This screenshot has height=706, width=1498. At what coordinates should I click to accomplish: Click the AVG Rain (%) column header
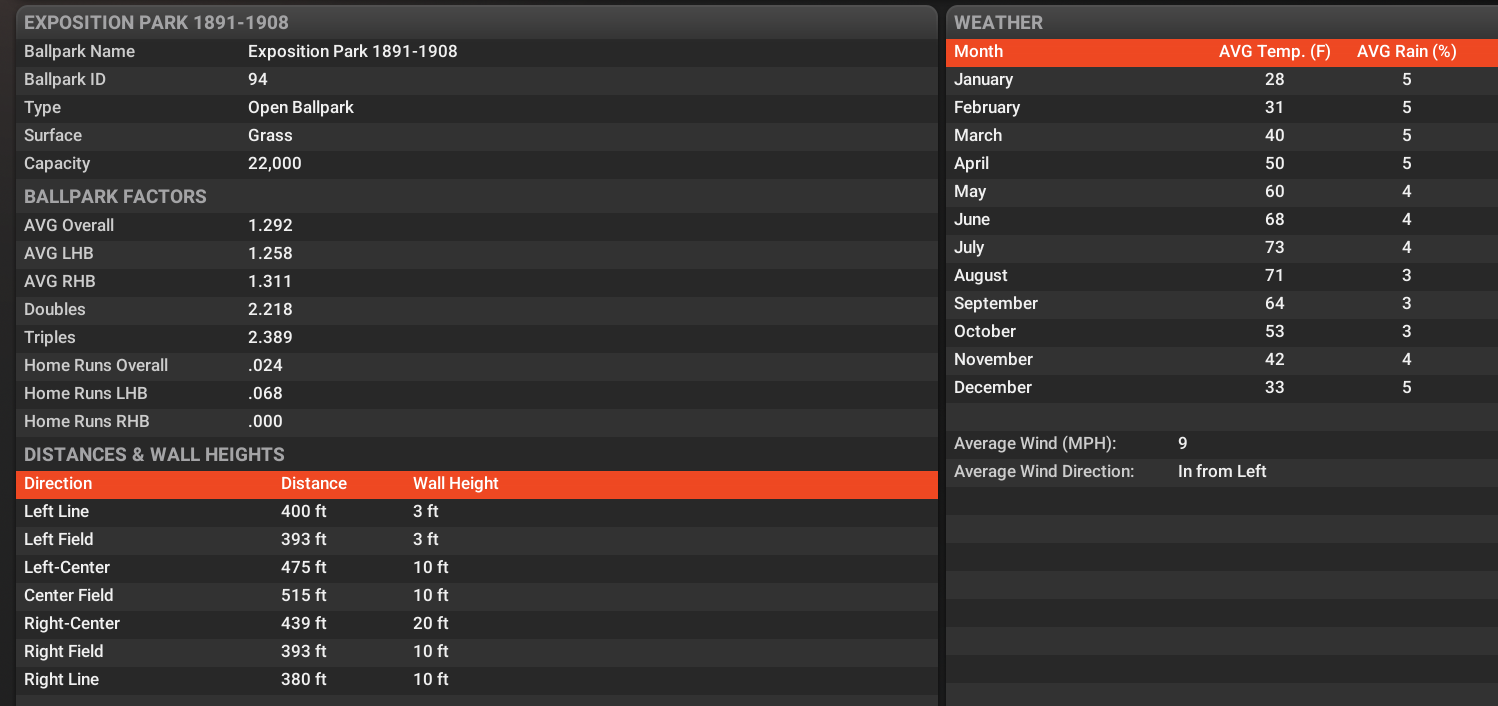[1406, 52]
